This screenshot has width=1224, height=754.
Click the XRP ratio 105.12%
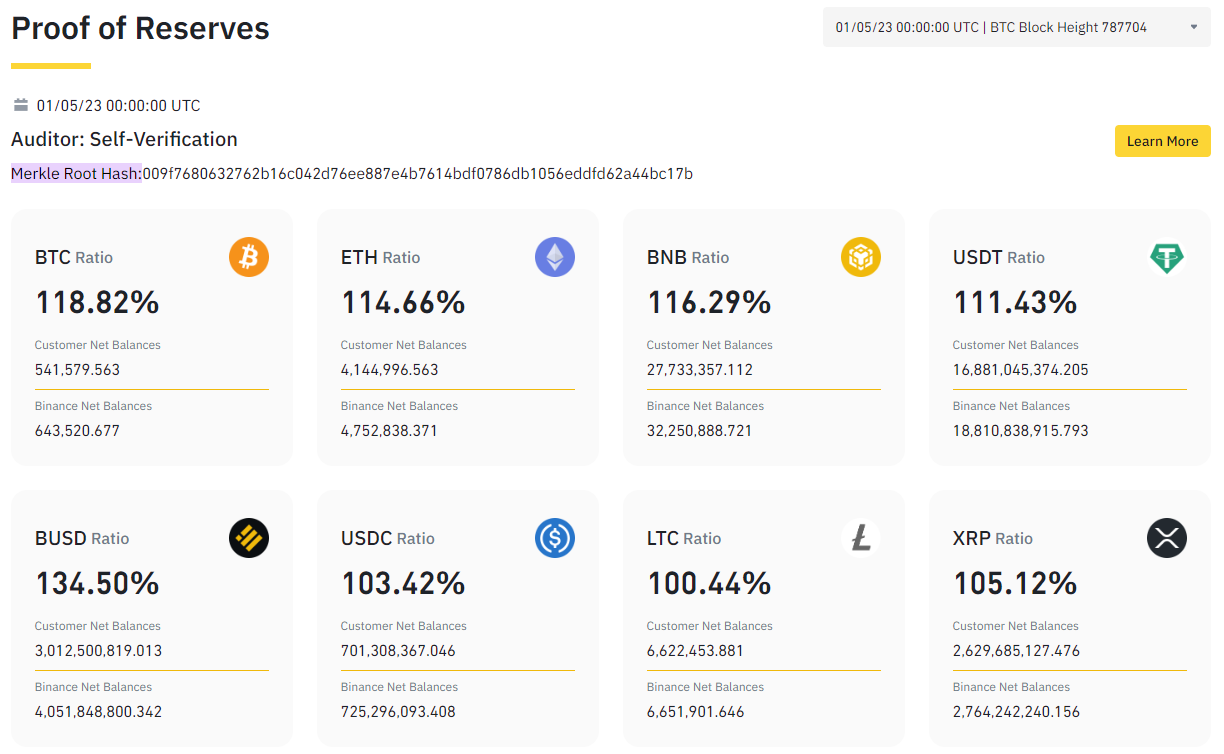(x=1015, y=583)
